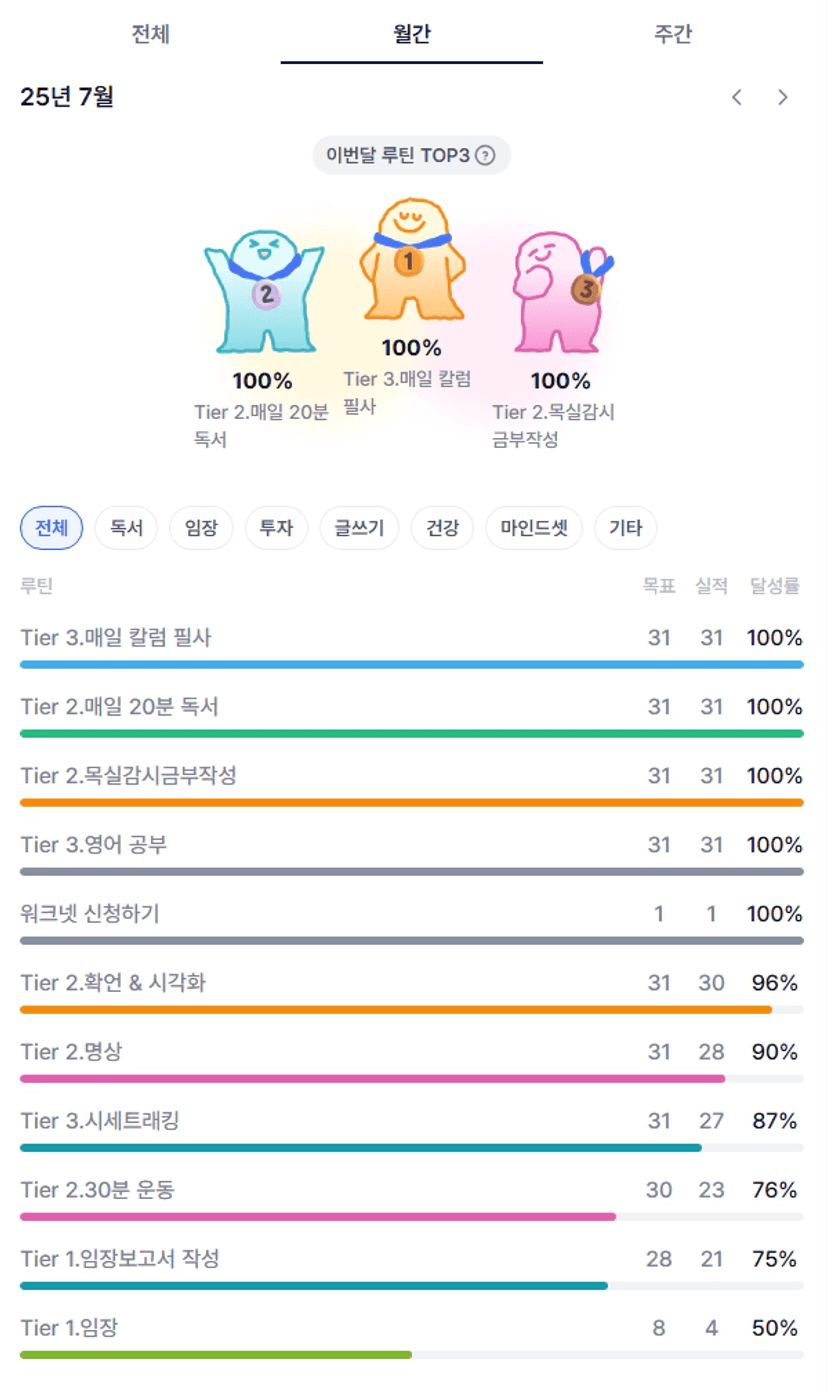The image size is (827, 1393).
Task: Filter routines by 기타 chip
Action: pos(626,528)
